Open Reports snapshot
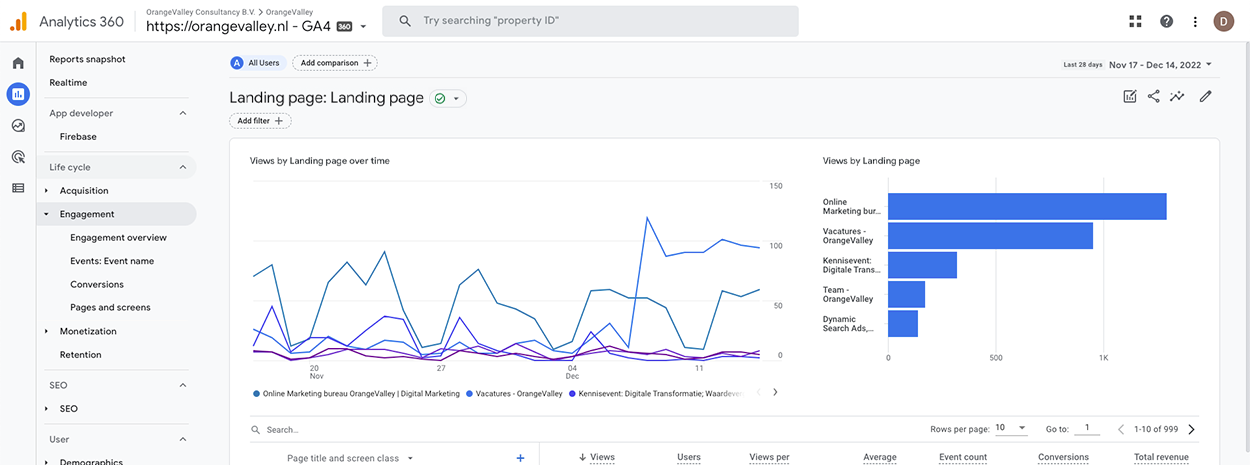This screenshot has height=465, width=1250. (87, 59)
